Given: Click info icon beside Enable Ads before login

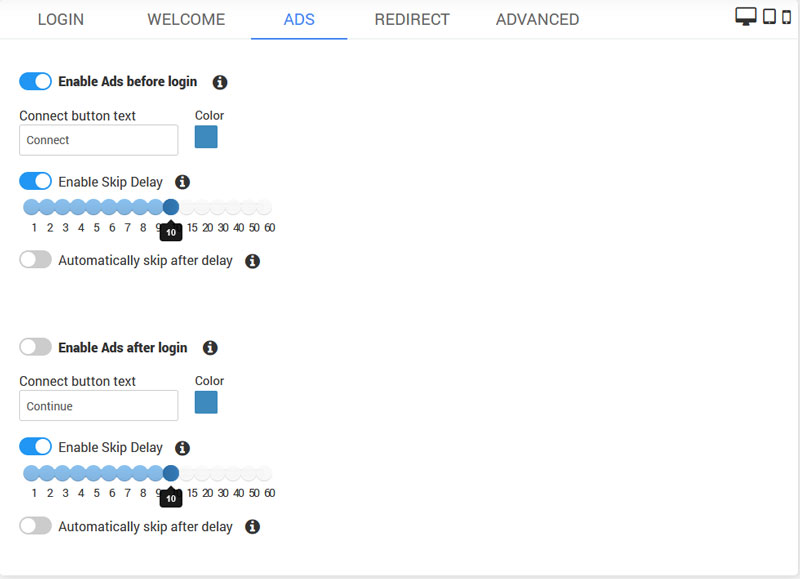Looking at the screenshot, I should [x=220, y=82].
